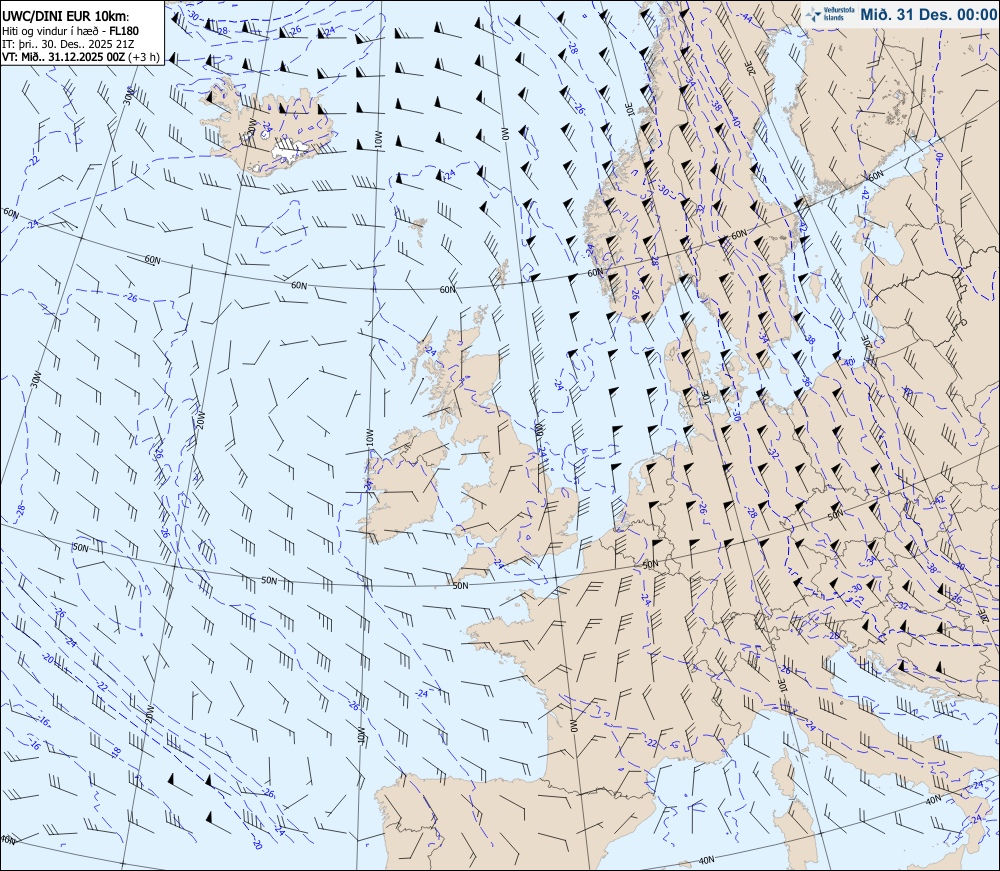1000x871 pixels.
Task: Click the island of Ireland
Action: 405,488
